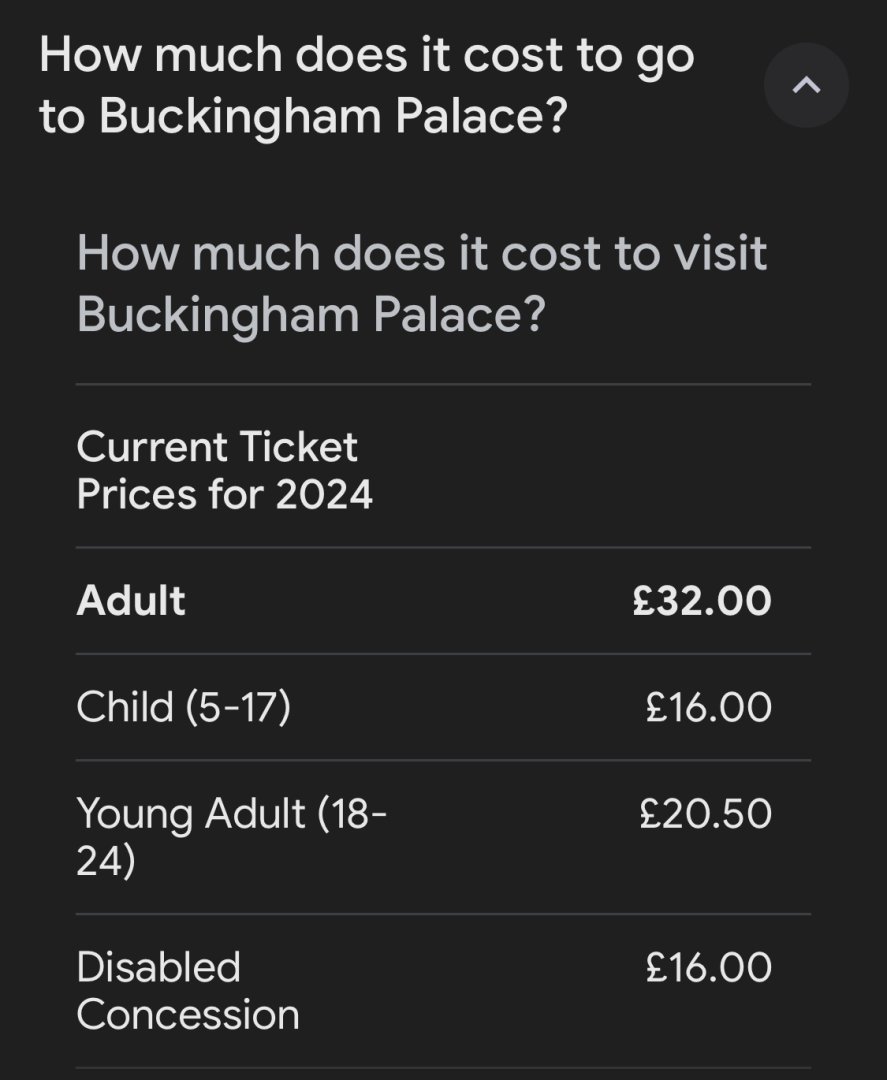Click the "Current Ticket Prices for 2024" header

pos(224,470)
